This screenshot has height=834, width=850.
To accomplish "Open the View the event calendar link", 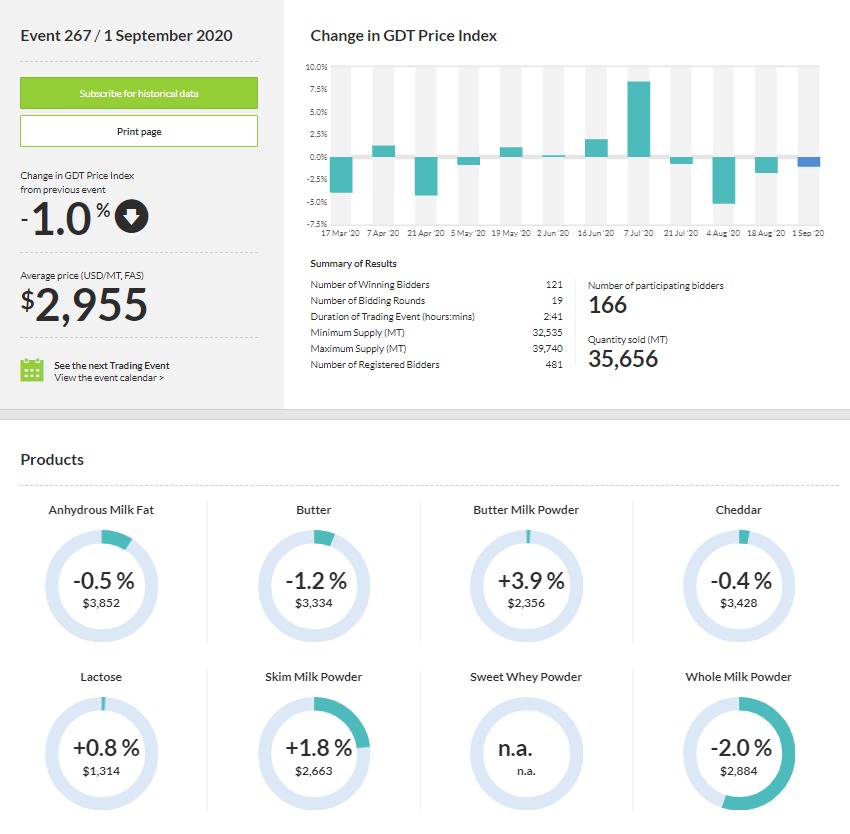I will click(x=110, y=378).
